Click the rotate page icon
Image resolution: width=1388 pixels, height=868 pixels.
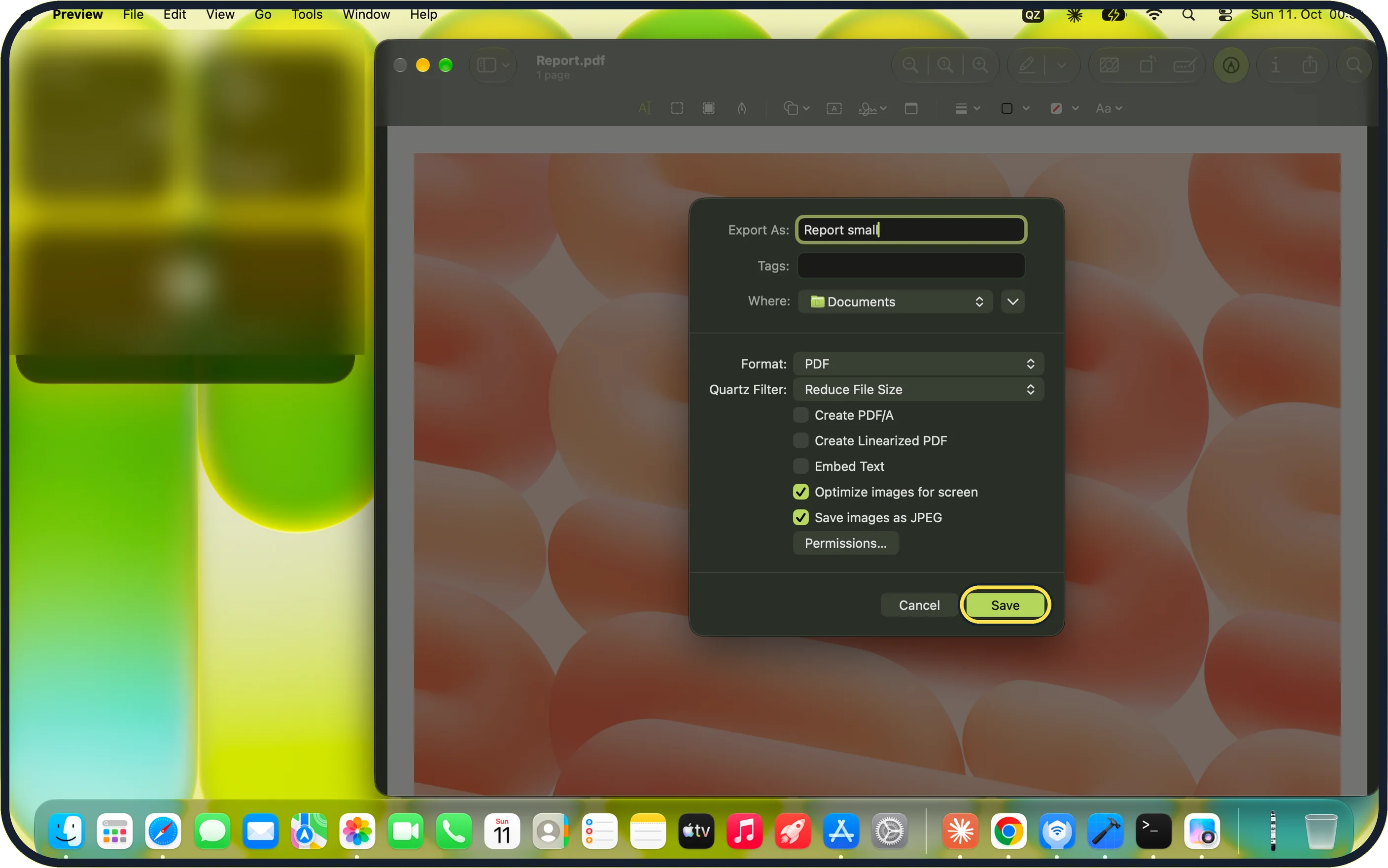click(x=1147, y=65)
